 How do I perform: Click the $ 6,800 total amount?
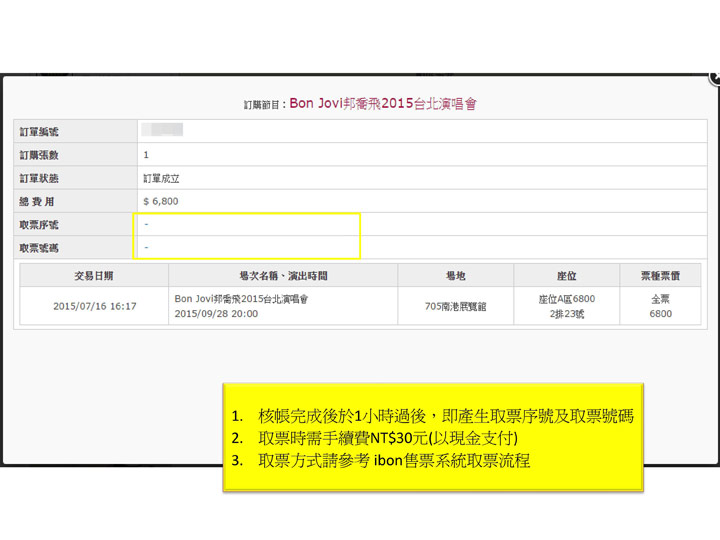point(160,201)
